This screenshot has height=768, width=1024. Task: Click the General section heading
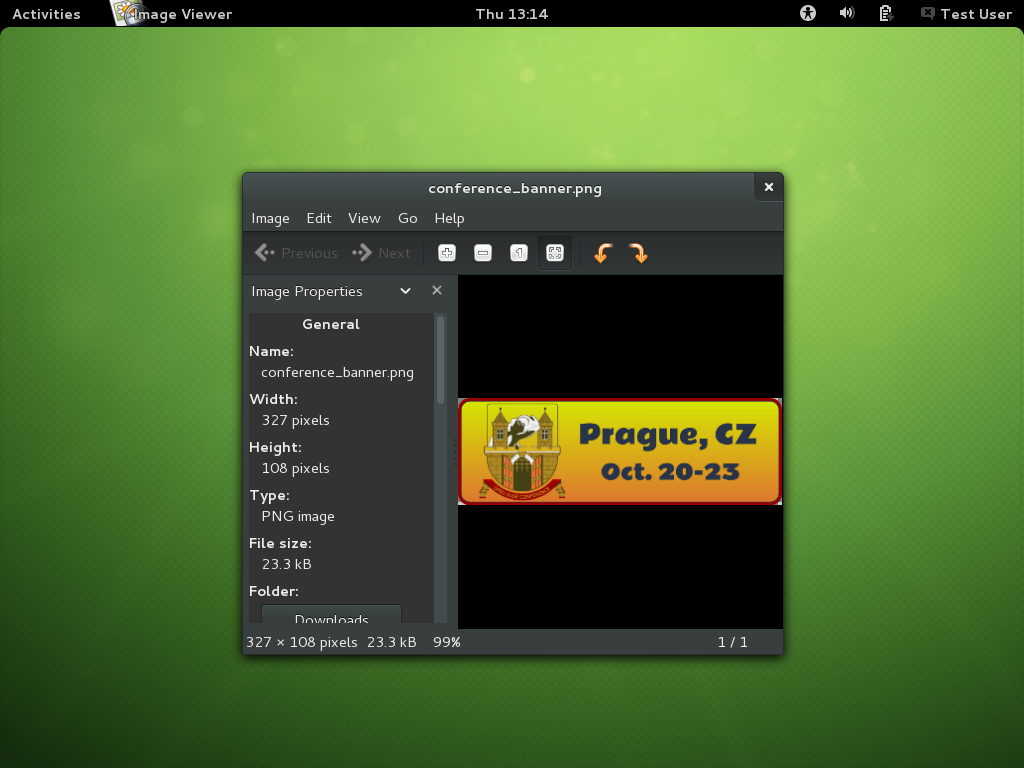330,324
